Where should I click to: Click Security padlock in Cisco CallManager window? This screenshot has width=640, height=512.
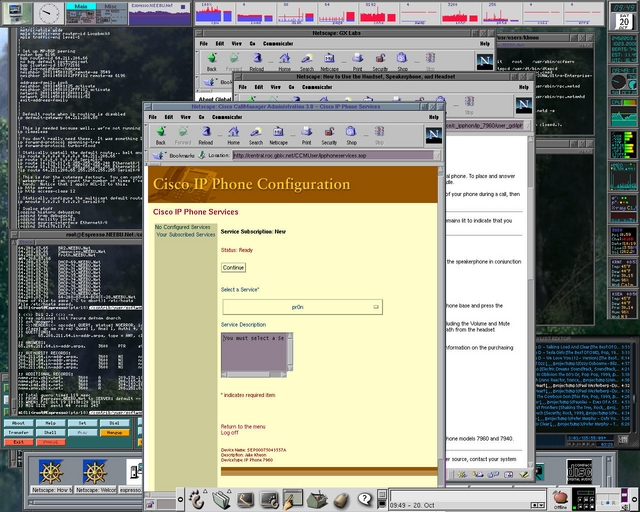point(329,135)
